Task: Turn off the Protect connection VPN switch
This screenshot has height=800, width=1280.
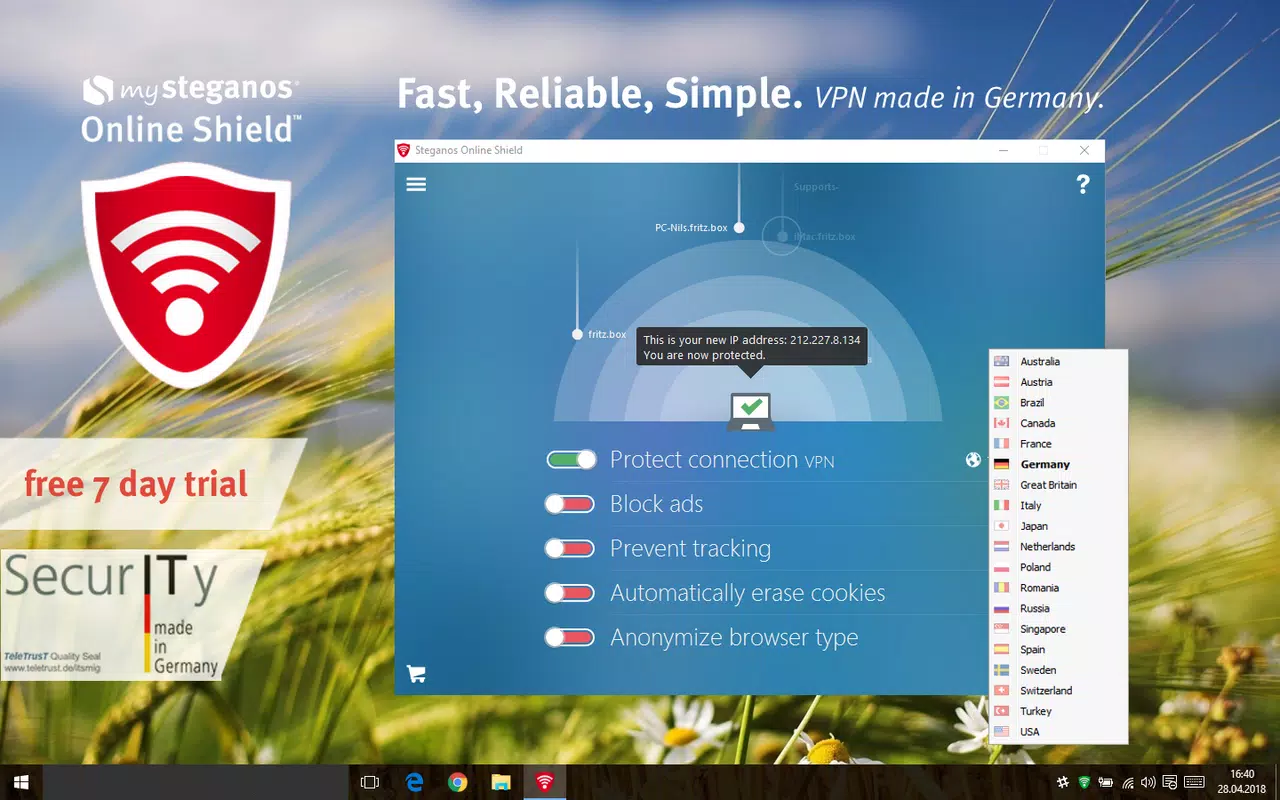Action: pos(571,460)
